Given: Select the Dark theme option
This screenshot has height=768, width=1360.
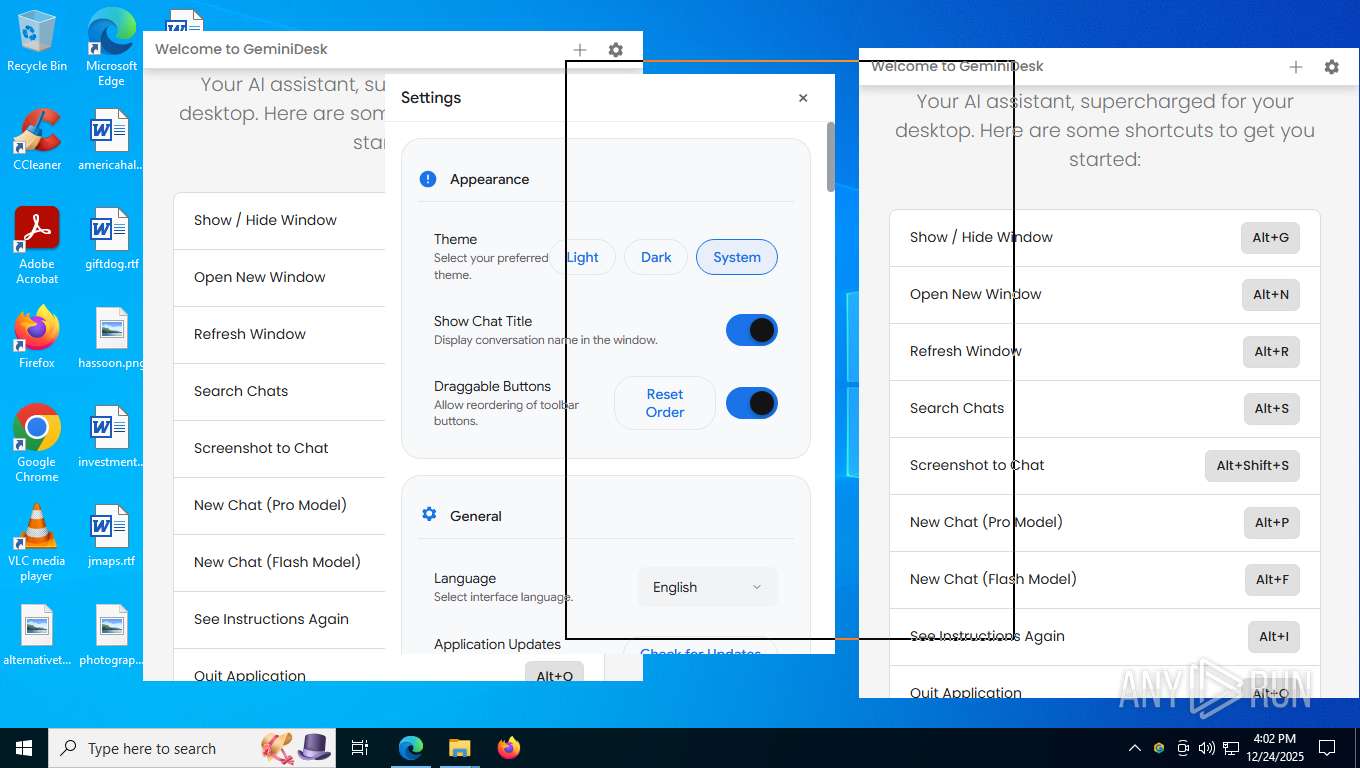Looking at the screenshot, I should 656,257.
